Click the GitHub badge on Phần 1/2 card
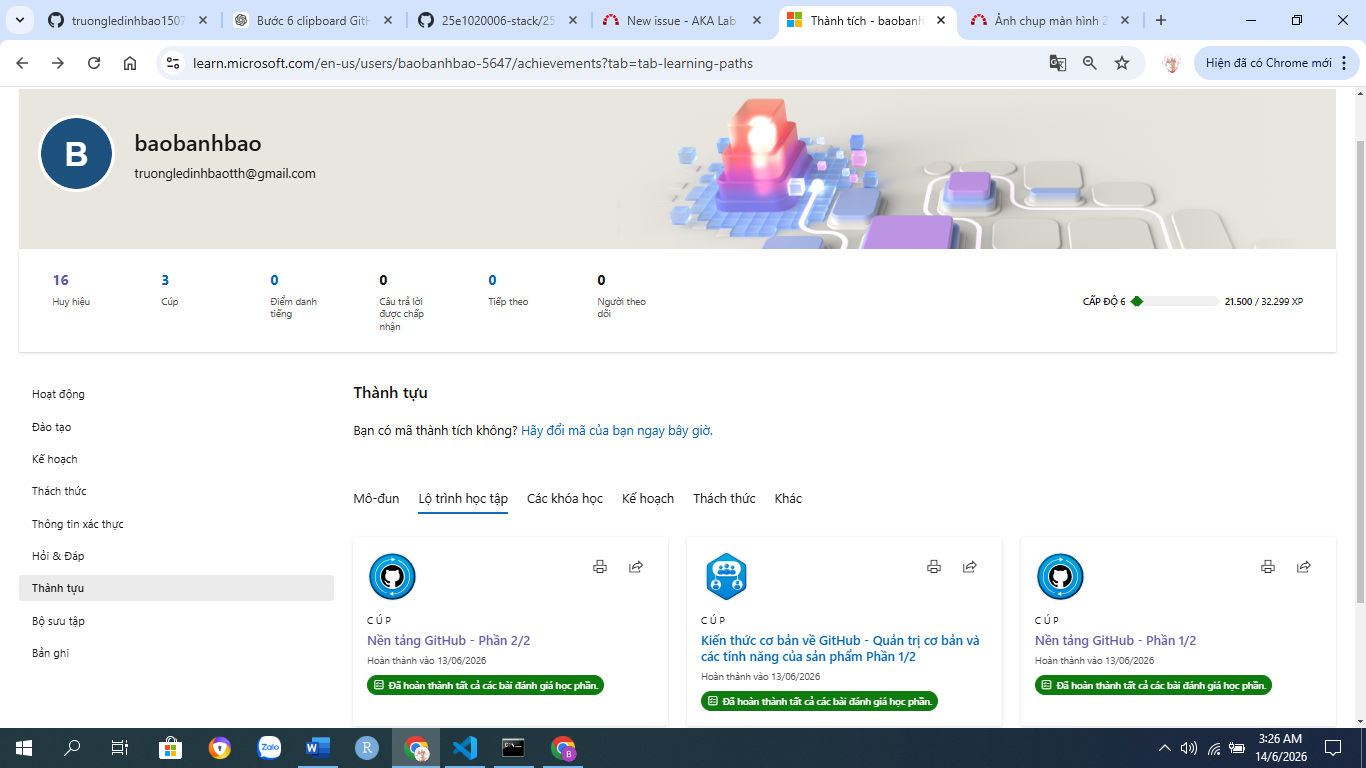The width and height of the screenshot is (1366, 768). 1060,577
